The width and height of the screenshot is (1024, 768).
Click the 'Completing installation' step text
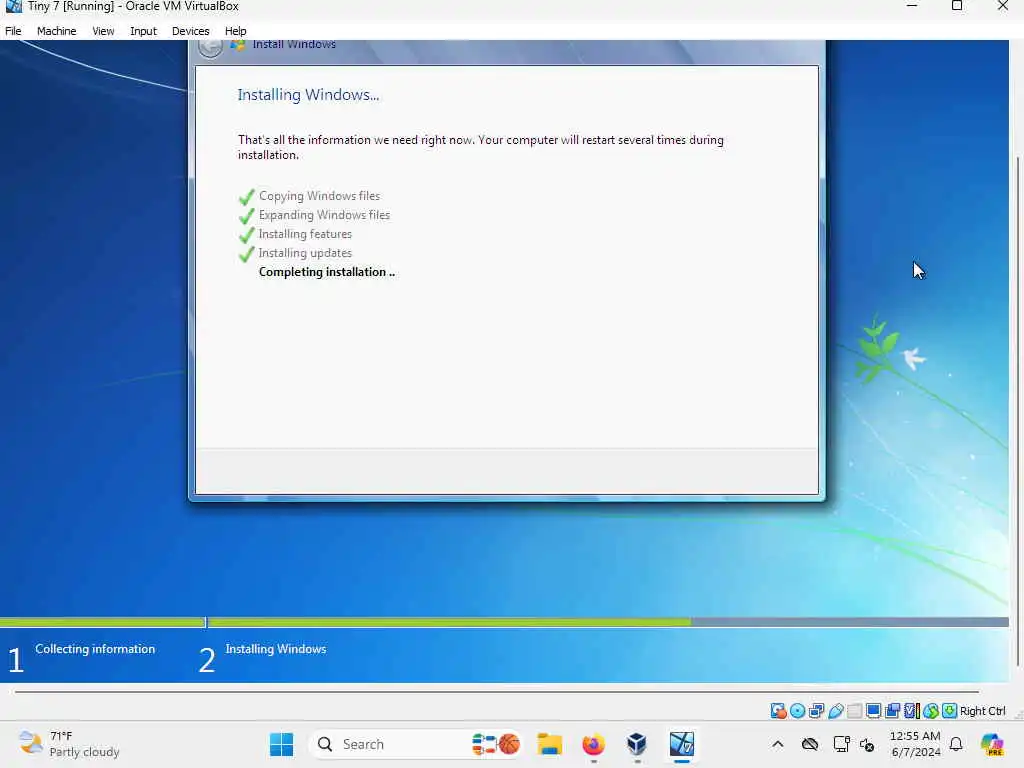pos(327,272)
